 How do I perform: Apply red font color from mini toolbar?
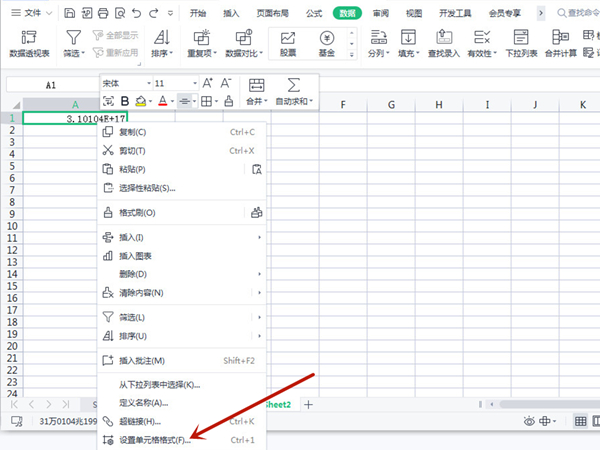click(x=163, y=101)
